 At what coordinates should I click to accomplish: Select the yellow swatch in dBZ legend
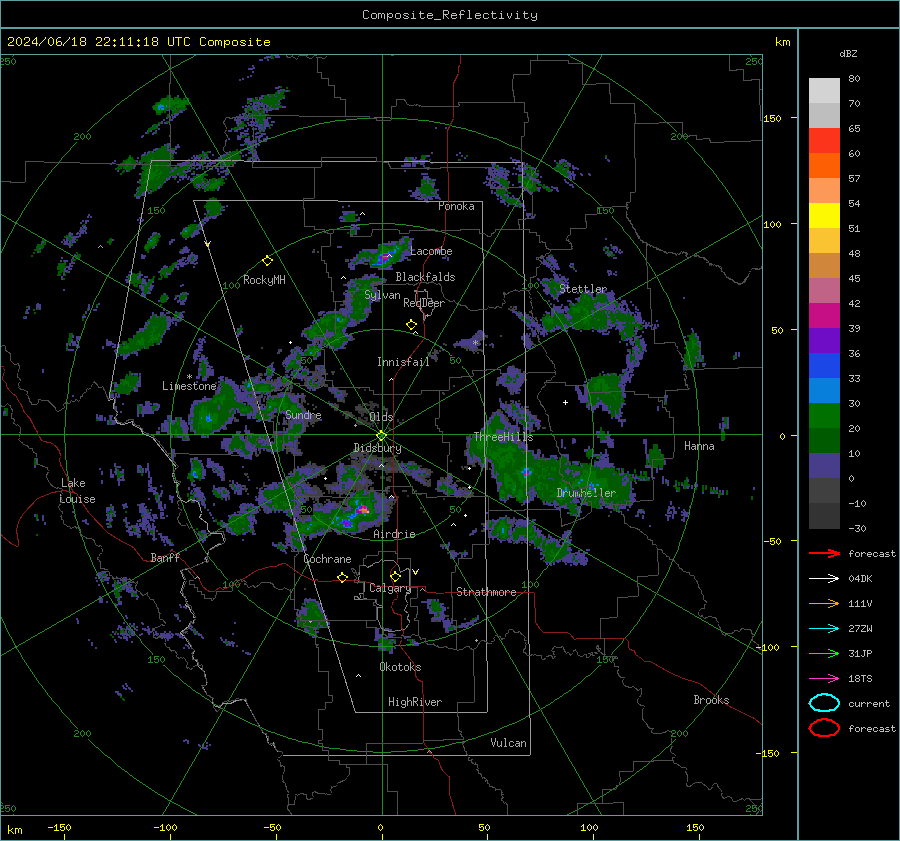pyautogui.click(x=824, y=216)
